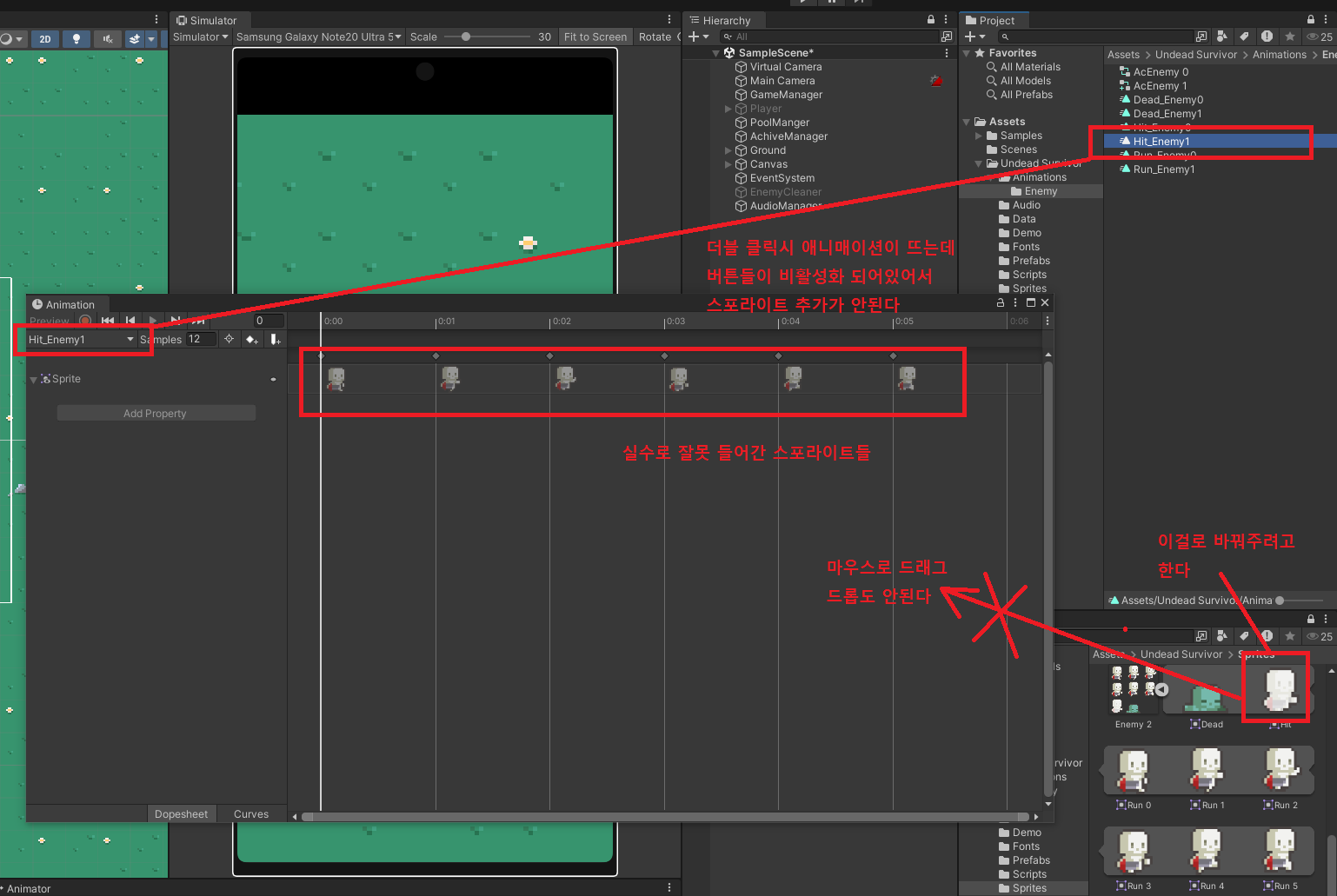The width and height of the screenshot is (1337, 896).
Task: Click the Add Event icon
Action: tap(275, 339)
